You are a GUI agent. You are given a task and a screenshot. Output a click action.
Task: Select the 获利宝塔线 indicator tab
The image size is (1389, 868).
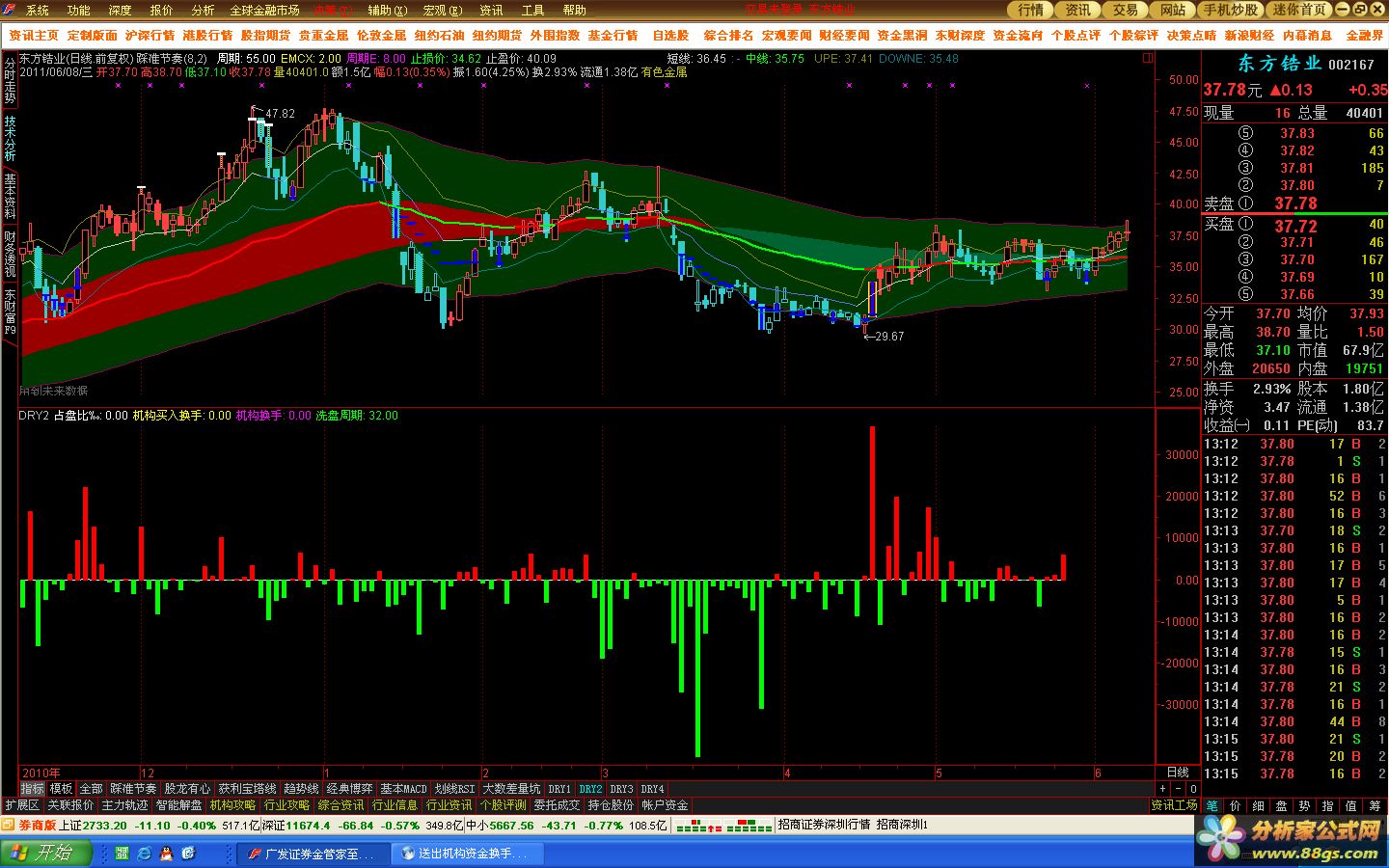247,789
